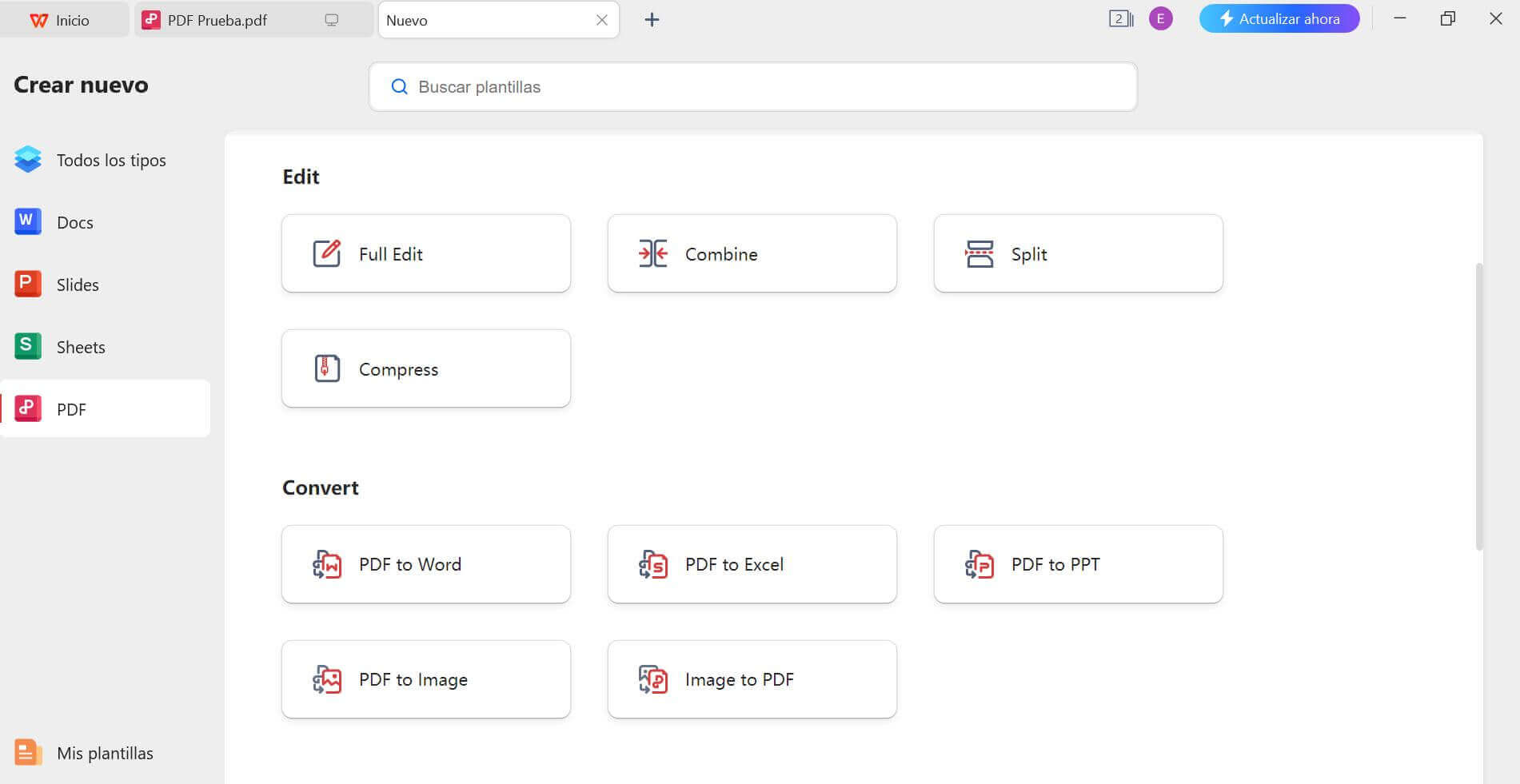Open Mis plantillas section
The height and width of the screenshot is (784, 1520).
(104, 753)
